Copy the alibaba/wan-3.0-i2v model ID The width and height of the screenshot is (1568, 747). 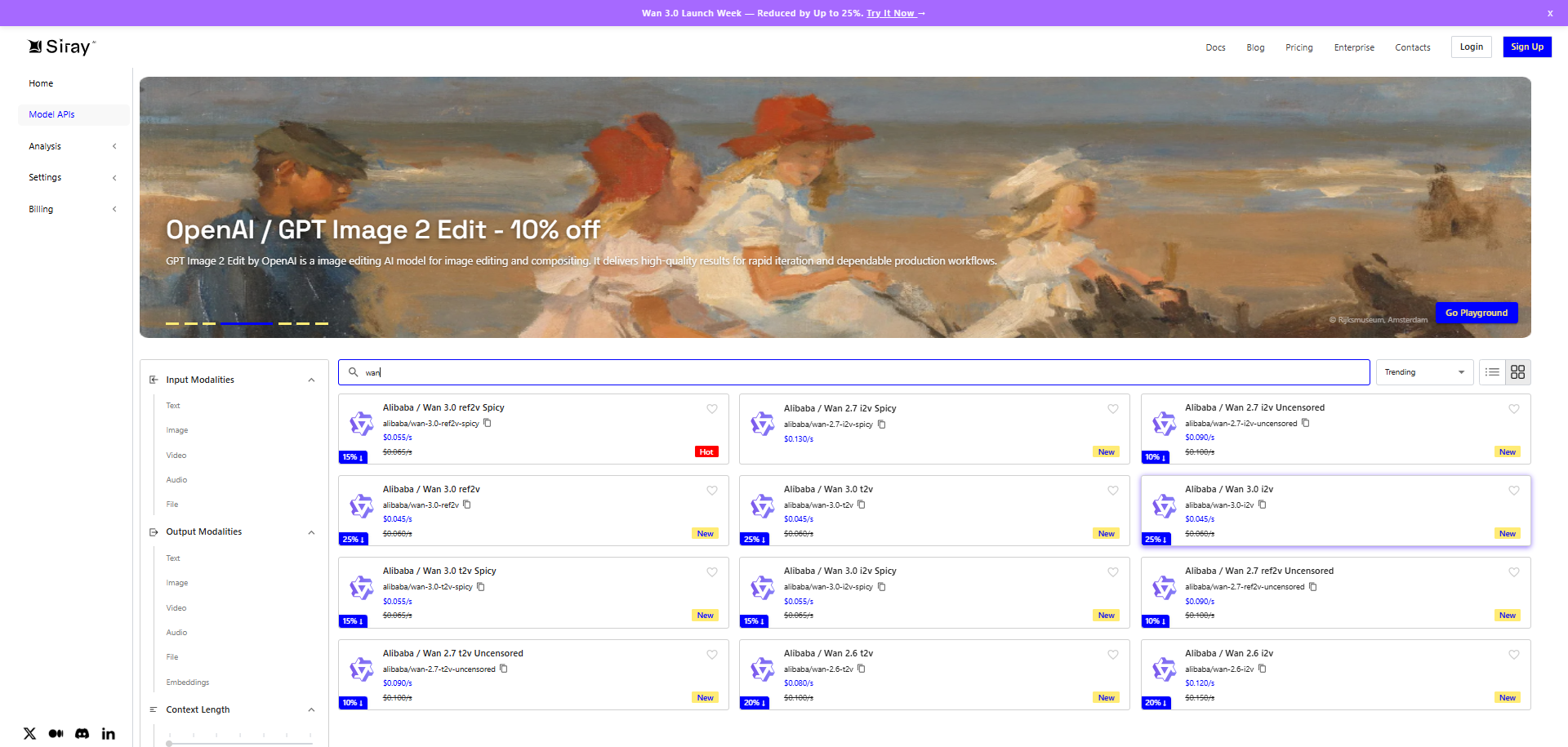tap(1263, 505)
